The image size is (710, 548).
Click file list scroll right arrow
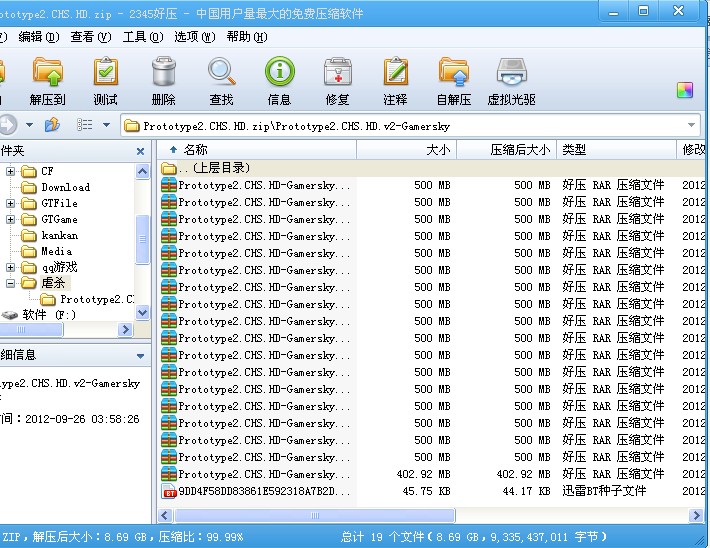[696, 515]
